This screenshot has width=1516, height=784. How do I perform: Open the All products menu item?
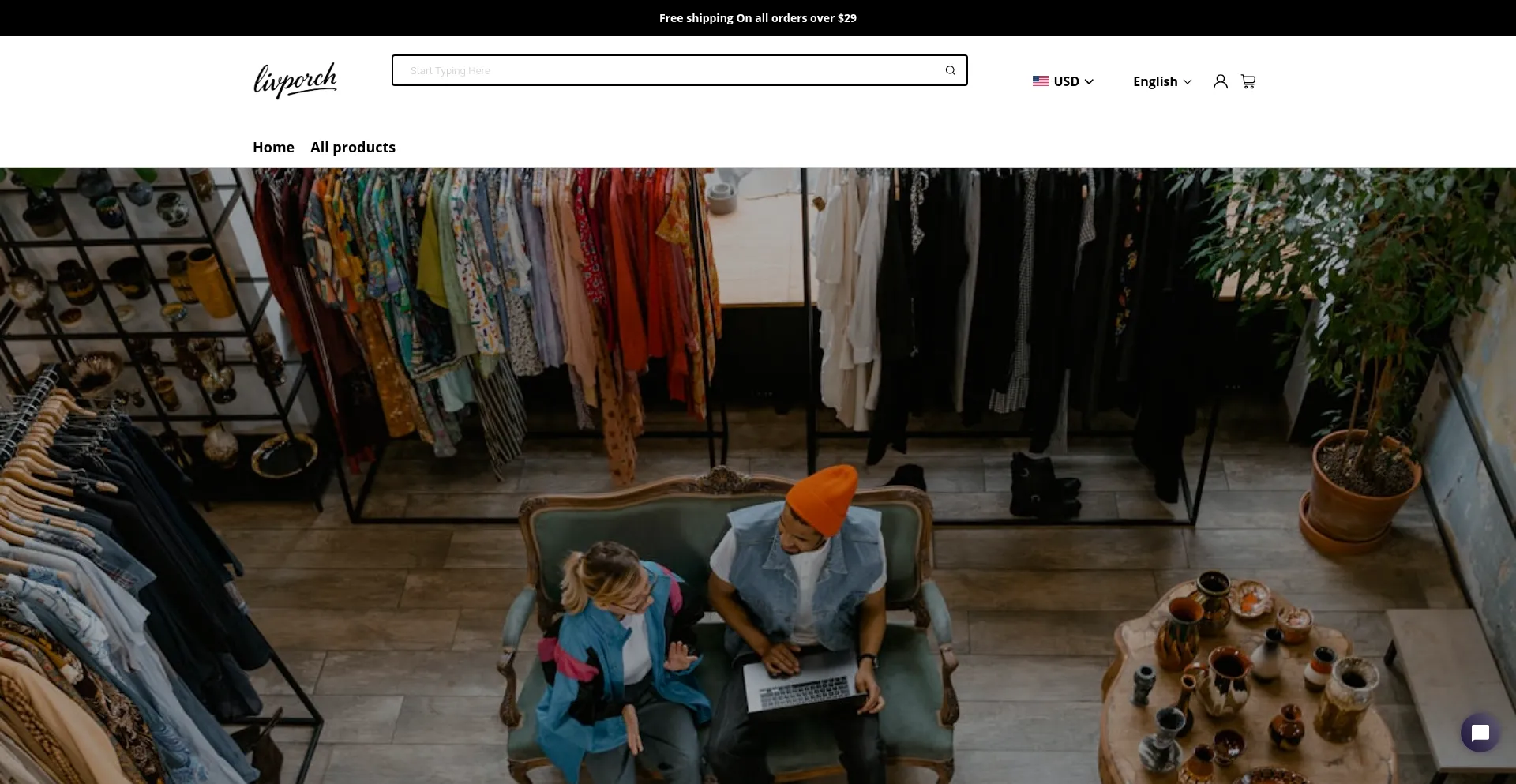[353, 147]
